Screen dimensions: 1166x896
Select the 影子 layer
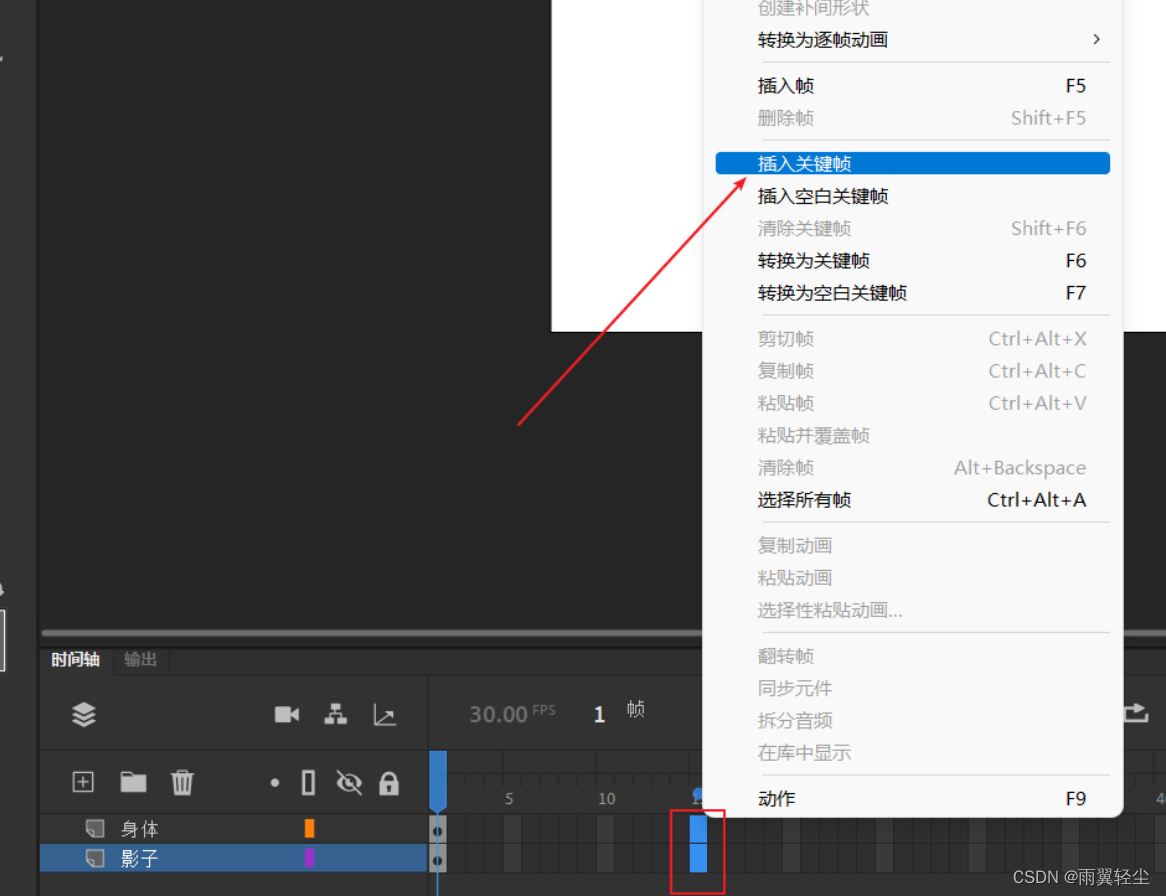(140, 858)
